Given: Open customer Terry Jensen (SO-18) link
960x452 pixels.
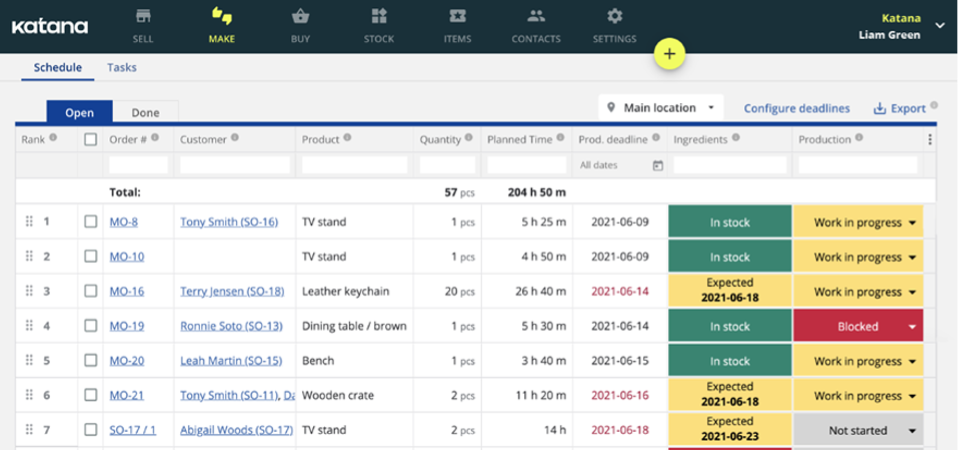Looking at the screenshot, I should (232, 291).
